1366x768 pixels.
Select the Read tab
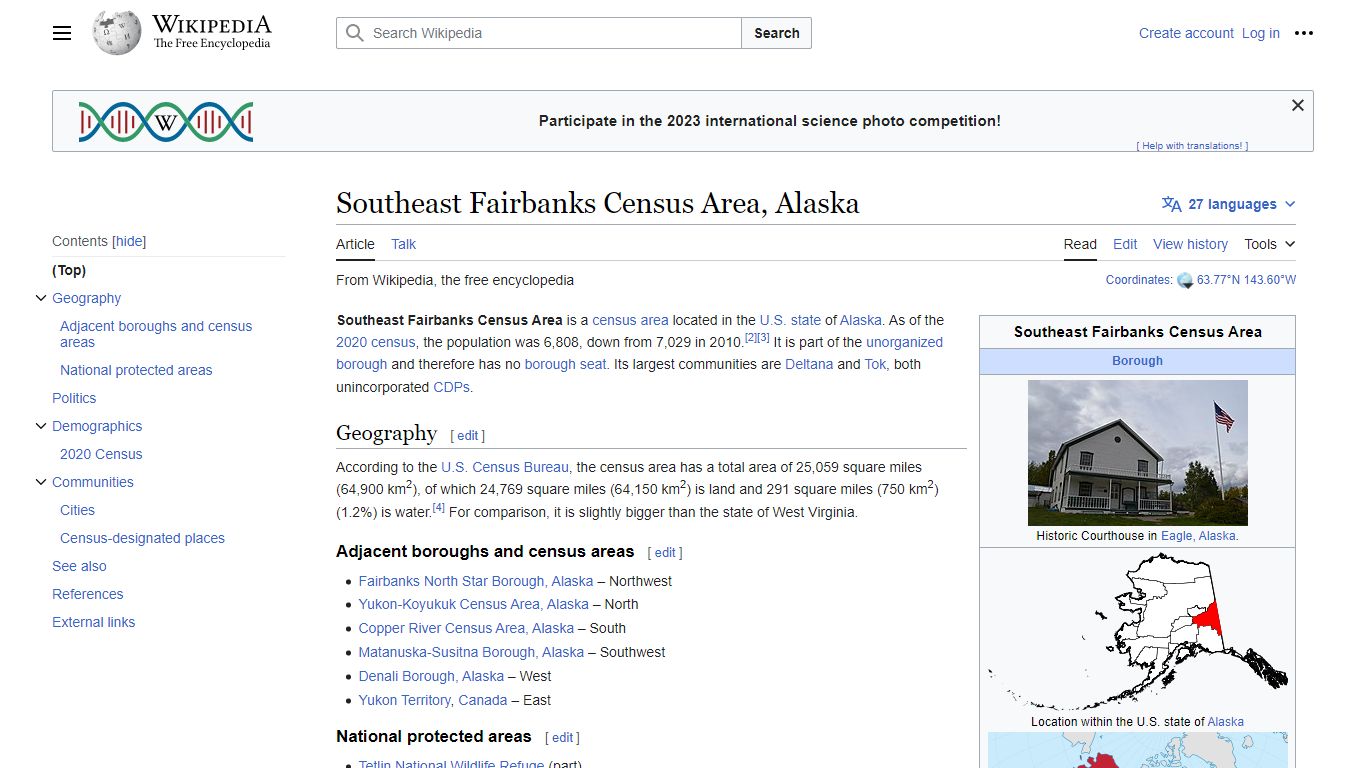[x=1080, y=244]
